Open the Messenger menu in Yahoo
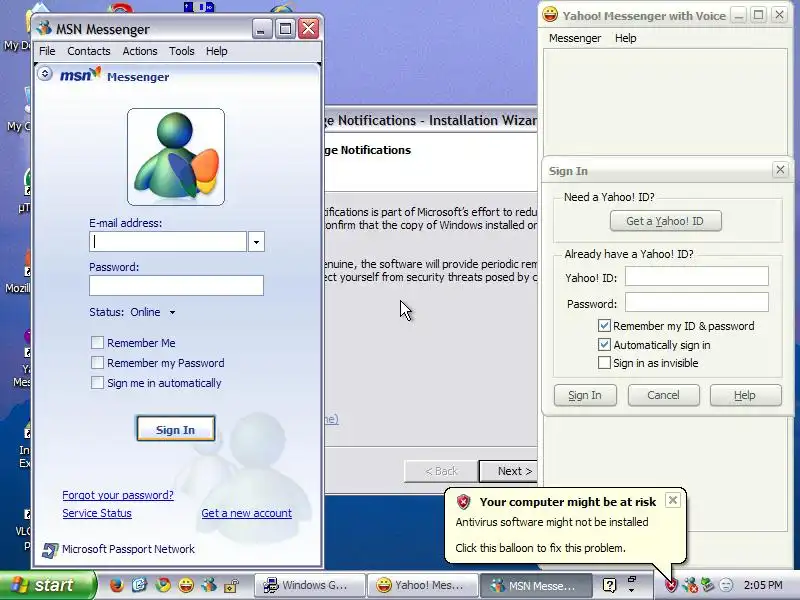This screenshot has width=800, height=600. [x=575, y=38]
